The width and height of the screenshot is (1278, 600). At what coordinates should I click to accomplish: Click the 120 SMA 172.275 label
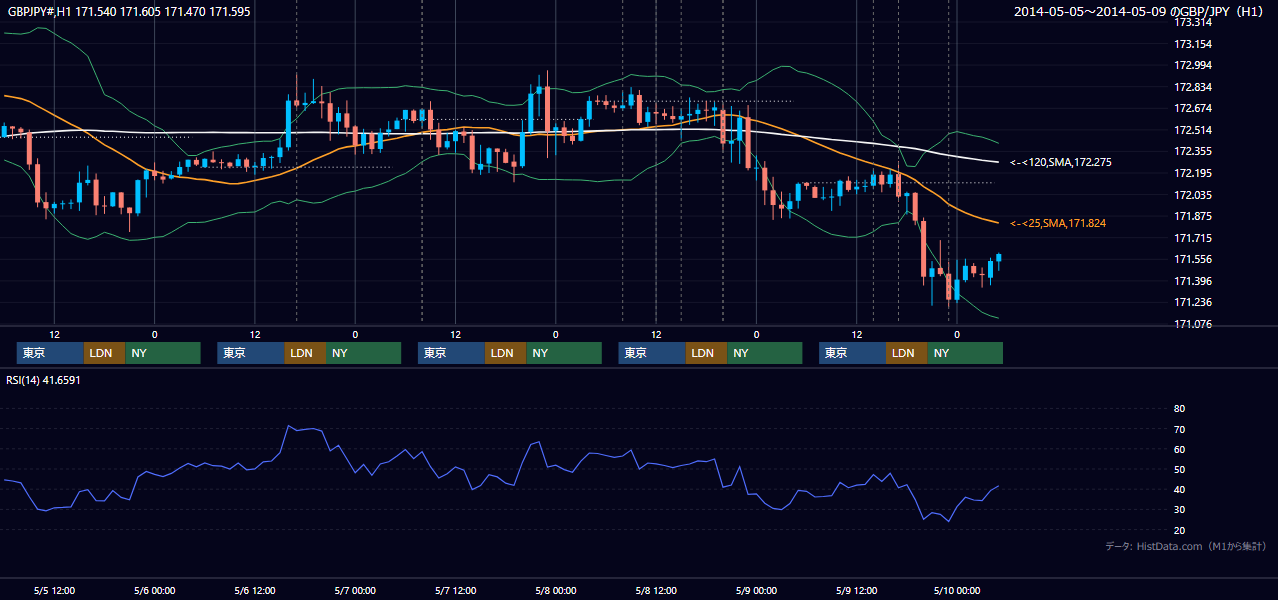(1061, 162)
